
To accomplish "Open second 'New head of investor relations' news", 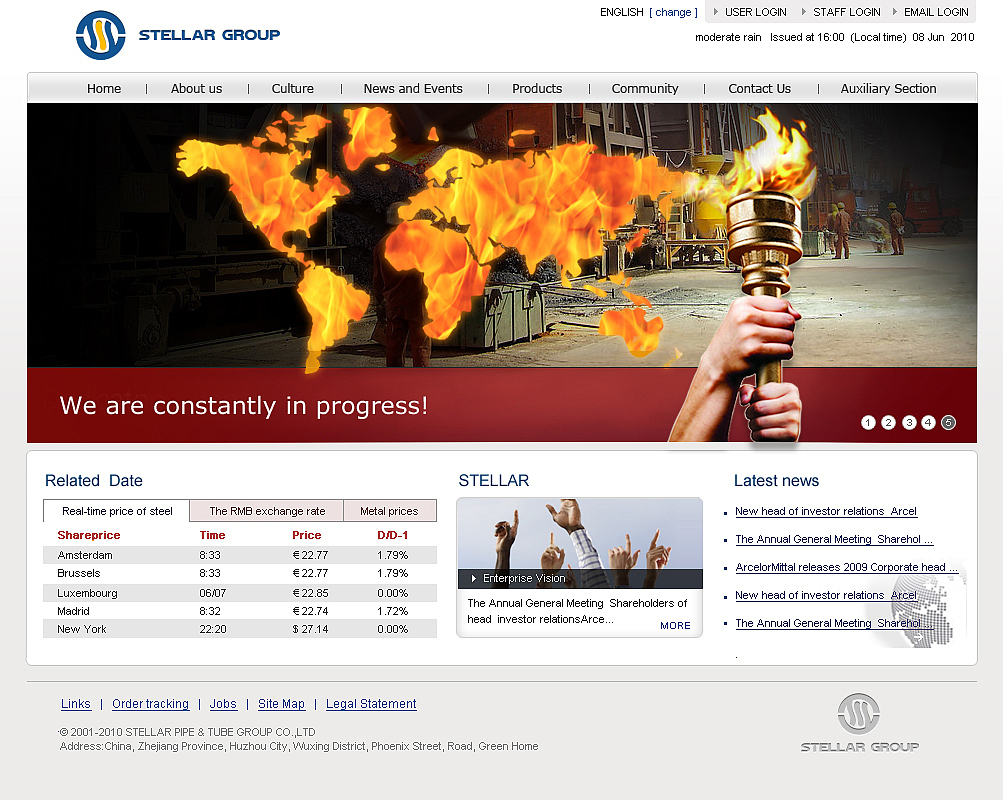I will pyautogui.click(x=826, y=595).
